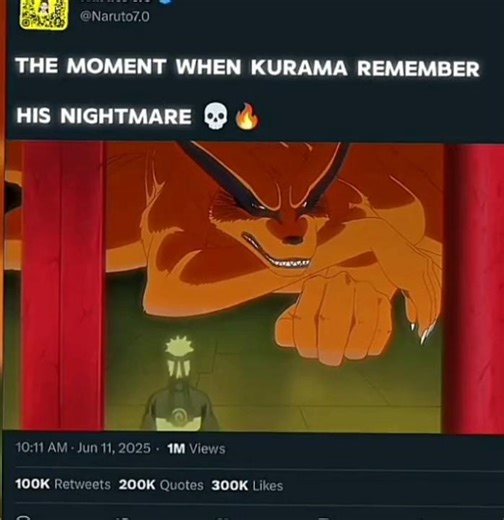
Task: Open the 300K Likes list
Action: 247,486
